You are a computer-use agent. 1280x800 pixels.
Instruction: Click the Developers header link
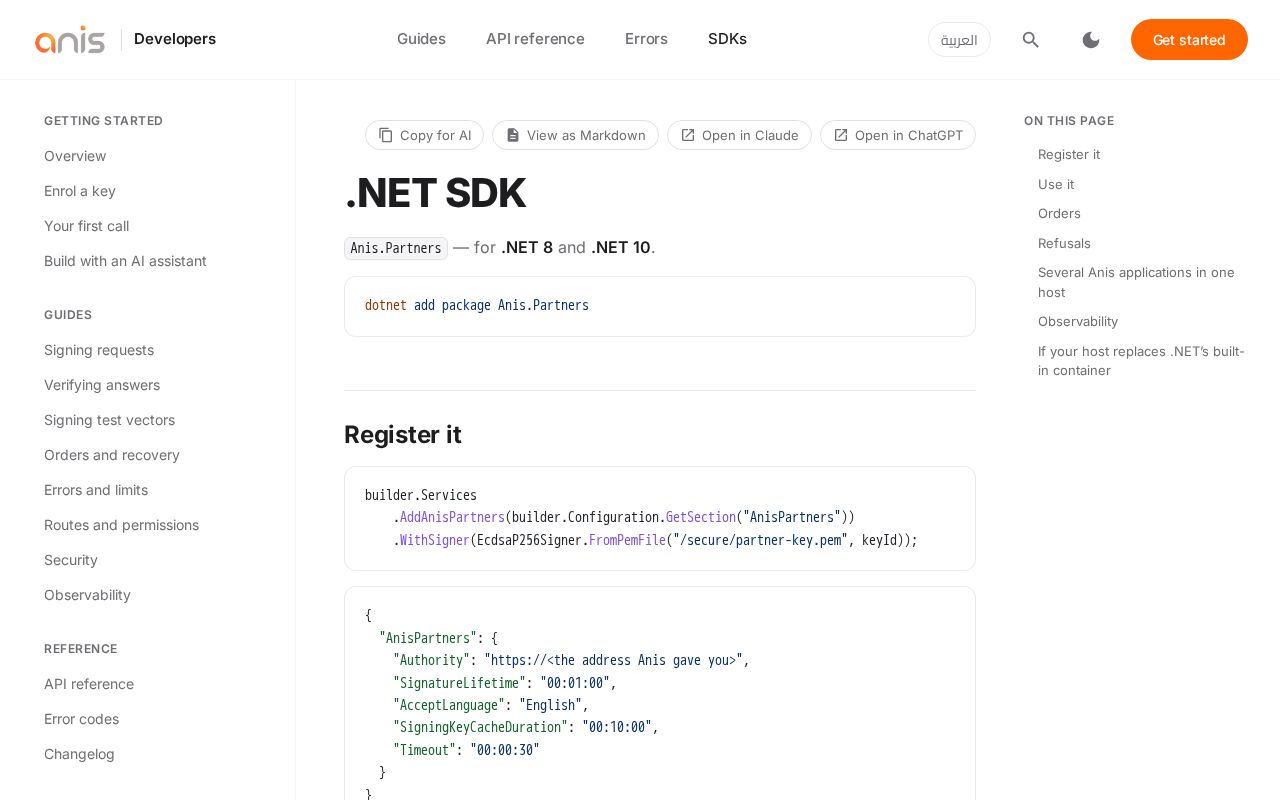(175, 39)
